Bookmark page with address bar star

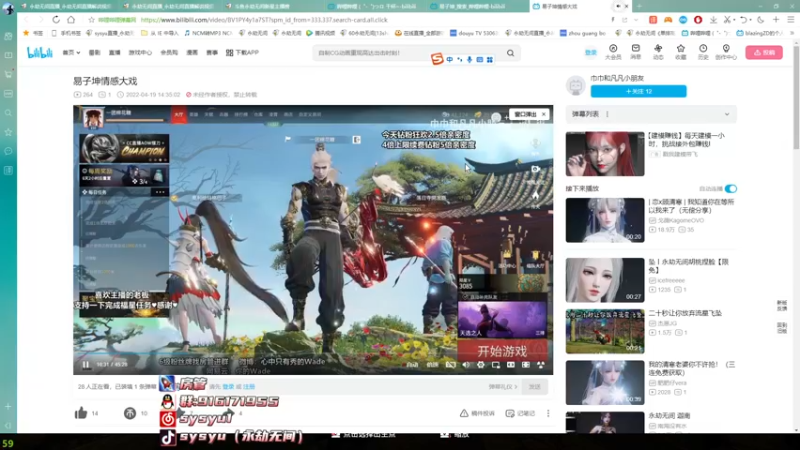[x=91, y=20]
